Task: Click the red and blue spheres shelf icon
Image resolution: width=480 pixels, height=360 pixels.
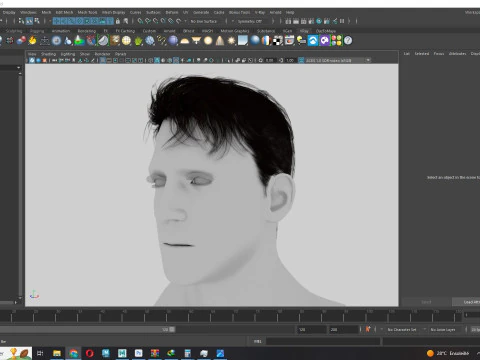Action: 21,41
